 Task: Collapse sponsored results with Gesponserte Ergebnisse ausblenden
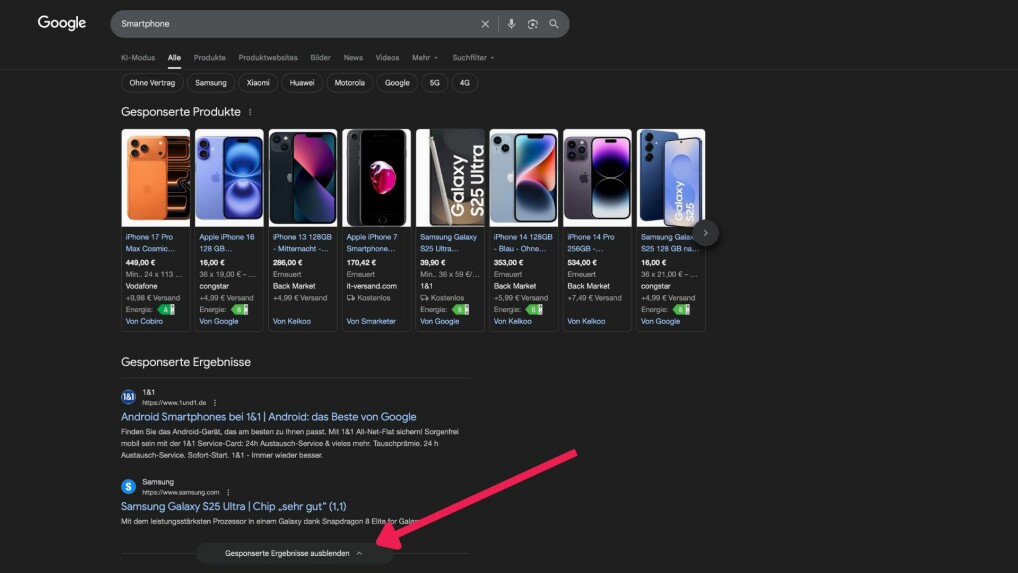click(x=294, y=553)
